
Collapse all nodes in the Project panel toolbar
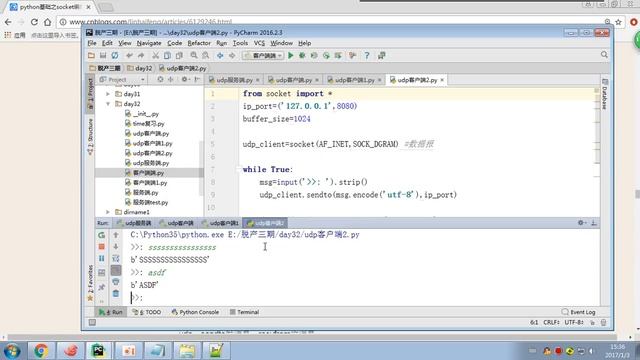pyautogui.click(x=171, y=80)
